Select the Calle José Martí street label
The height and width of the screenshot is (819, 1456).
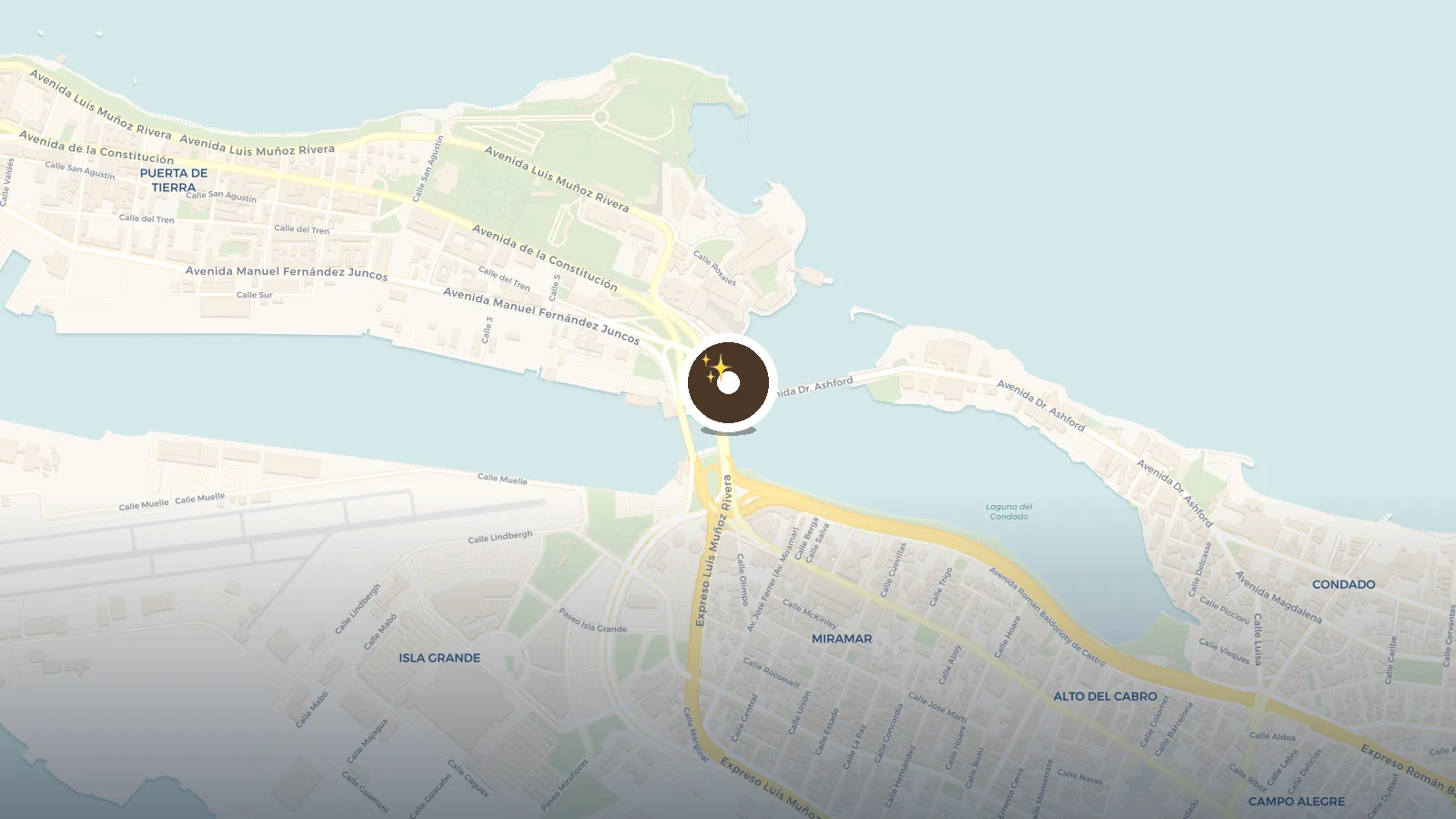point(938,708)
